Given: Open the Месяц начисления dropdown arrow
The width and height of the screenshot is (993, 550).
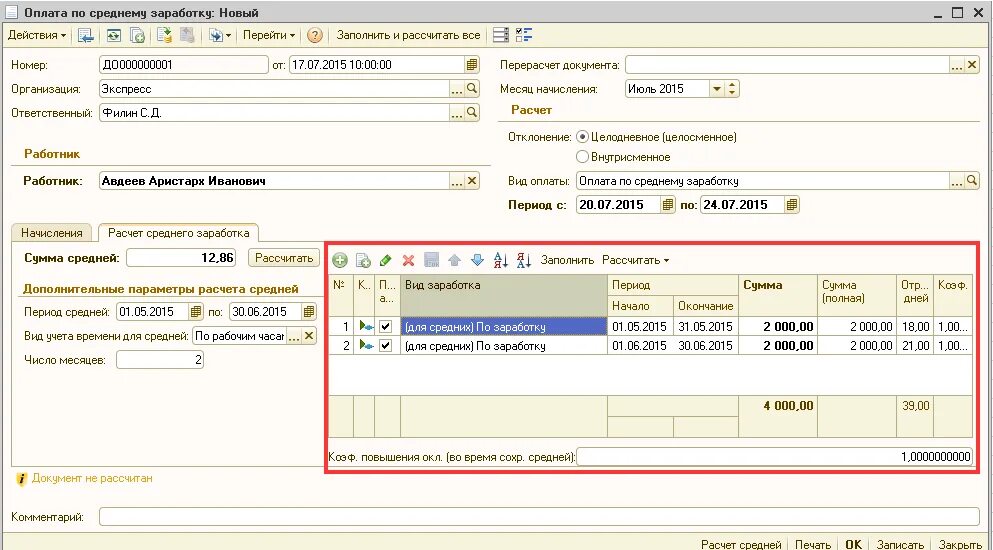Looking at the screenshot, I should click(716, 89).
